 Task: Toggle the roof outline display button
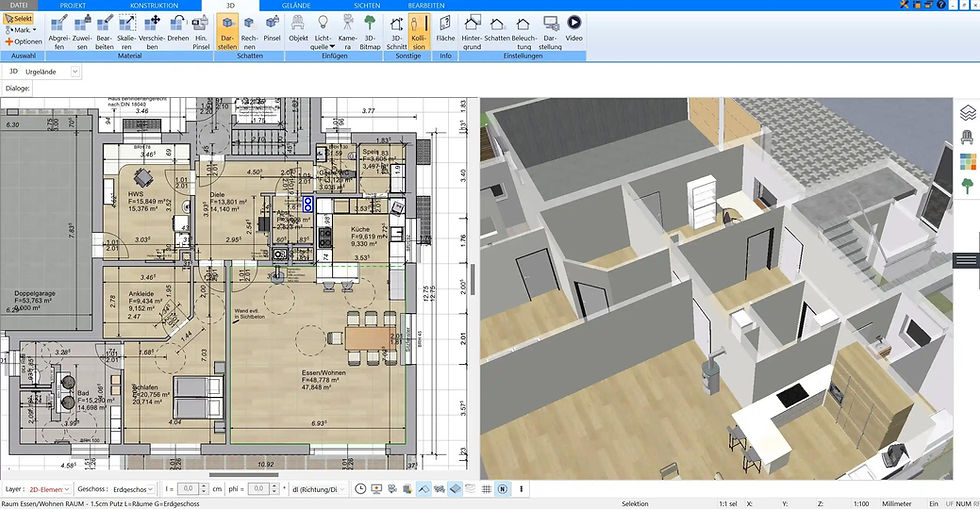click(423, 489)
